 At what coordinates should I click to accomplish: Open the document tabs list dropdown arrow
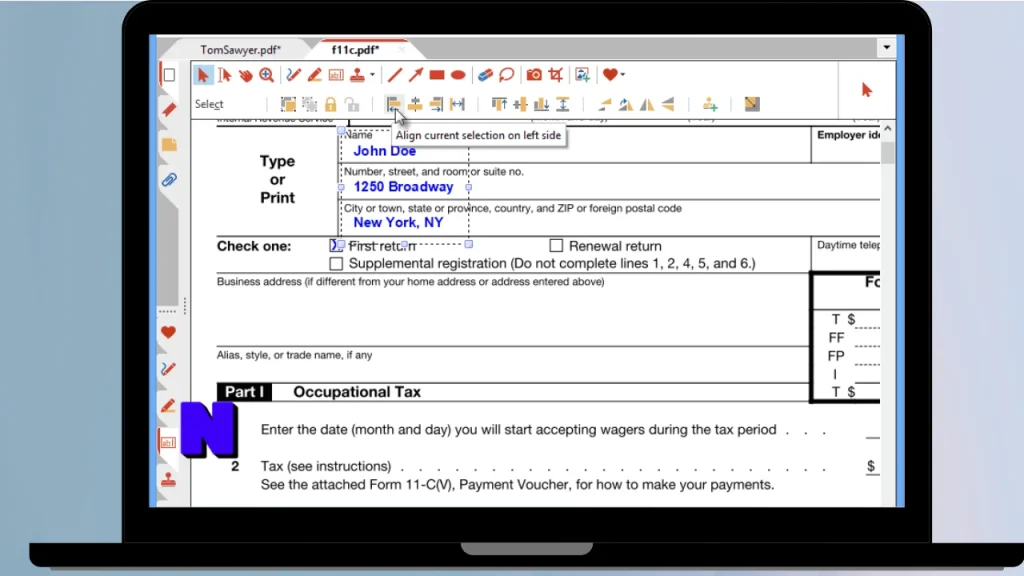(x=886, y=47)
